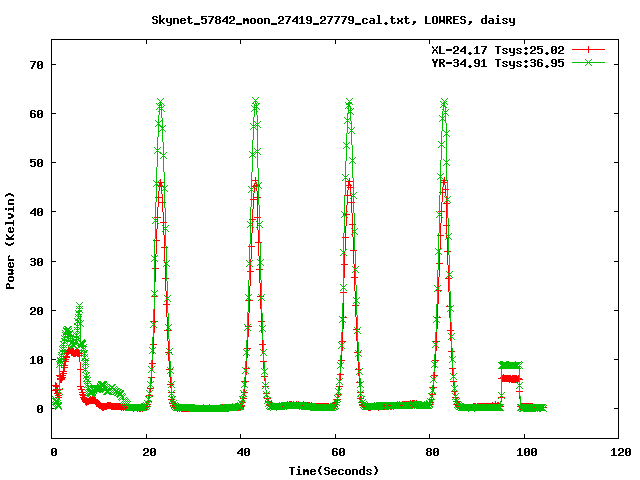
Task: Click the 60 tick label on the time axis
Action: pos(338,452)
